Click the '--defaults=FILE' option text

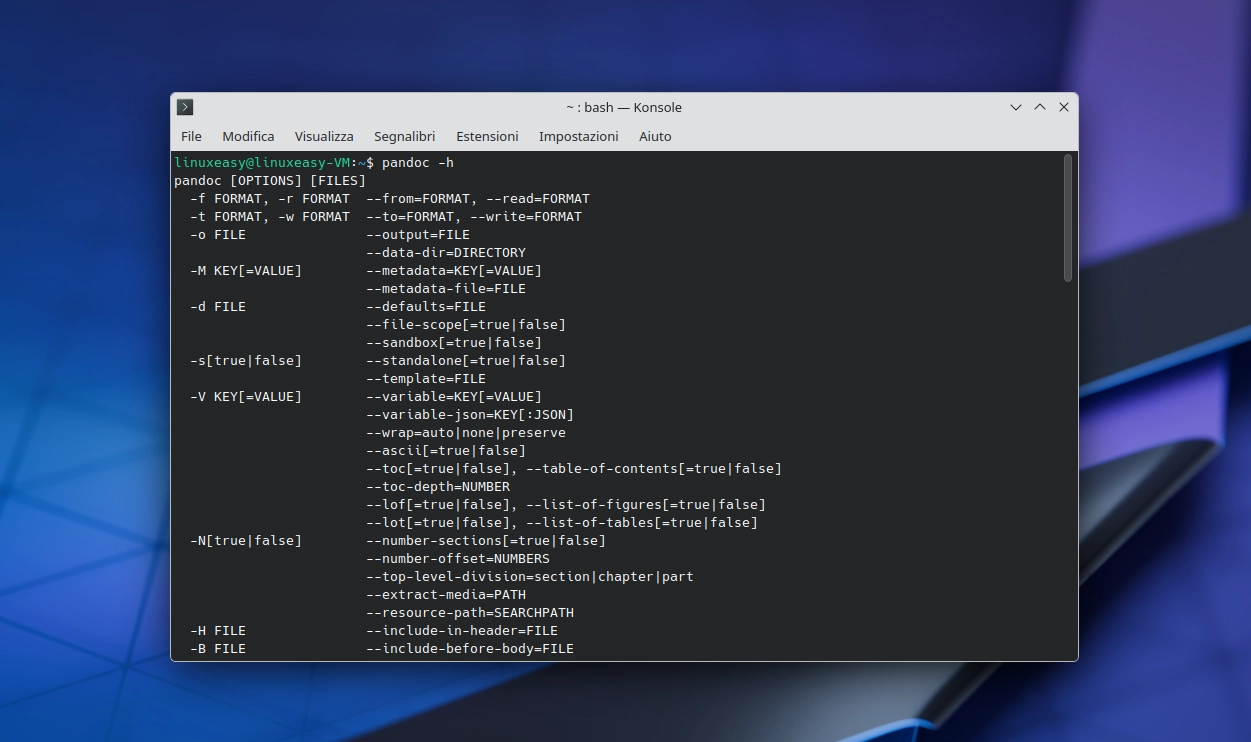426,306
